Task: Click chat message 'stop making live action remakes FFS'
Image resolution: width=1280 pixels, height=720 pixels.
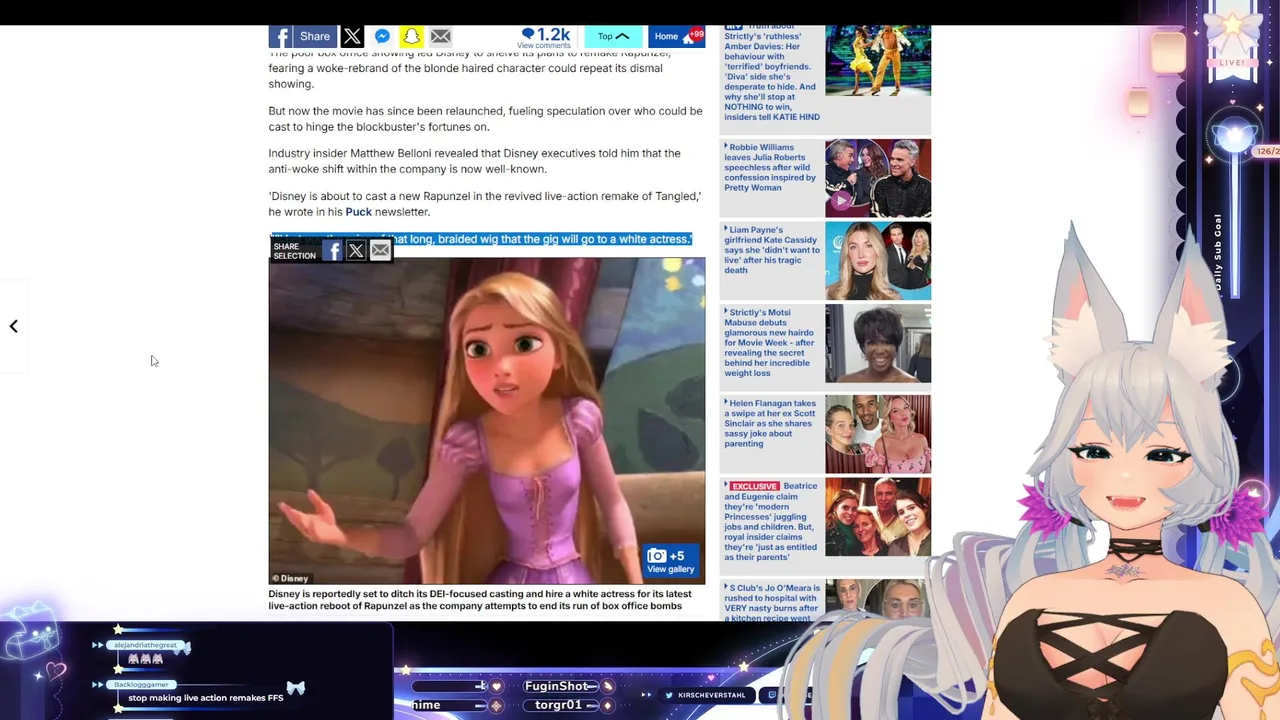Action: [206, 698]
